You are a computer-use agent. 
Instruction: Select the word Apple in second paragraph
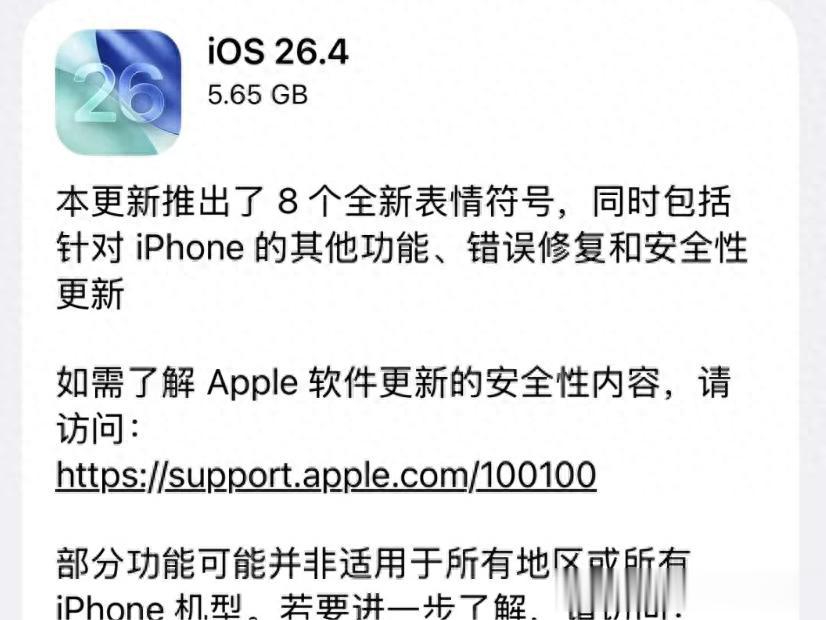253,383
